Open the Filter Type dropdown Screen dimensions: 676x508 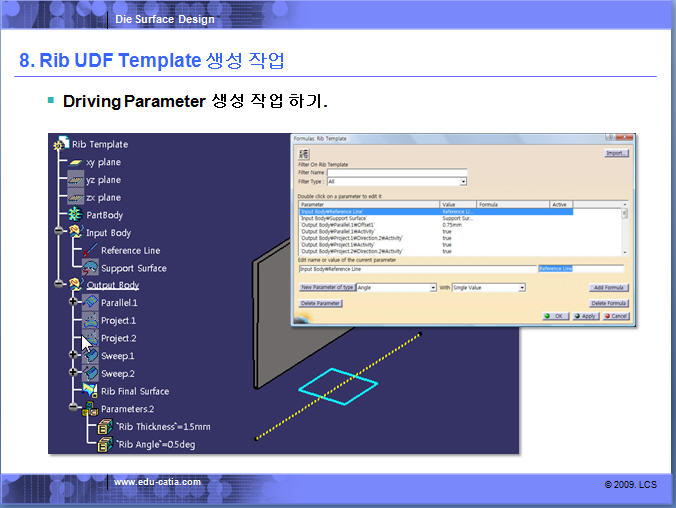pyautogui.click(x=463, y=182)
